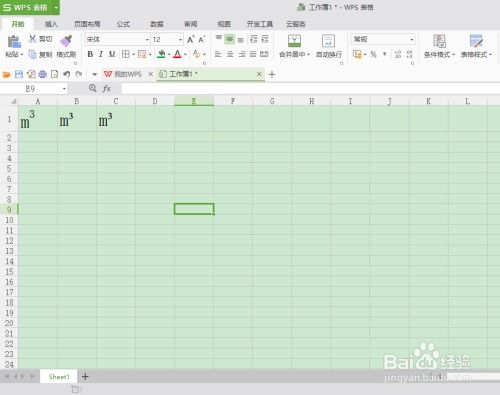Close the 工作簿1 document tab
Image resolution: width=500 pixels, height=395 pixels.
coord(259,74)
